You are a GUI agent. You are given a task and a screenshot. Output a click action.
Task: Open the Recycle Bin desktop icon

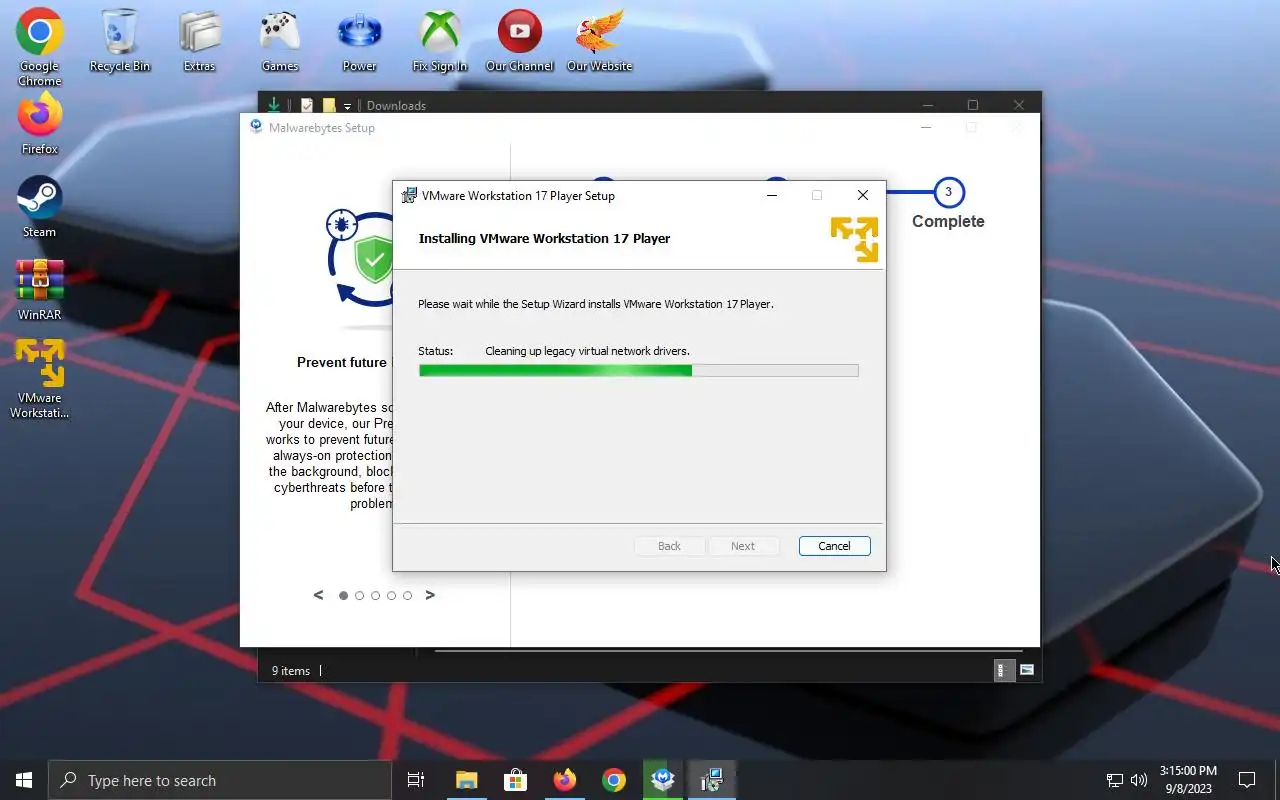[120, 42]
